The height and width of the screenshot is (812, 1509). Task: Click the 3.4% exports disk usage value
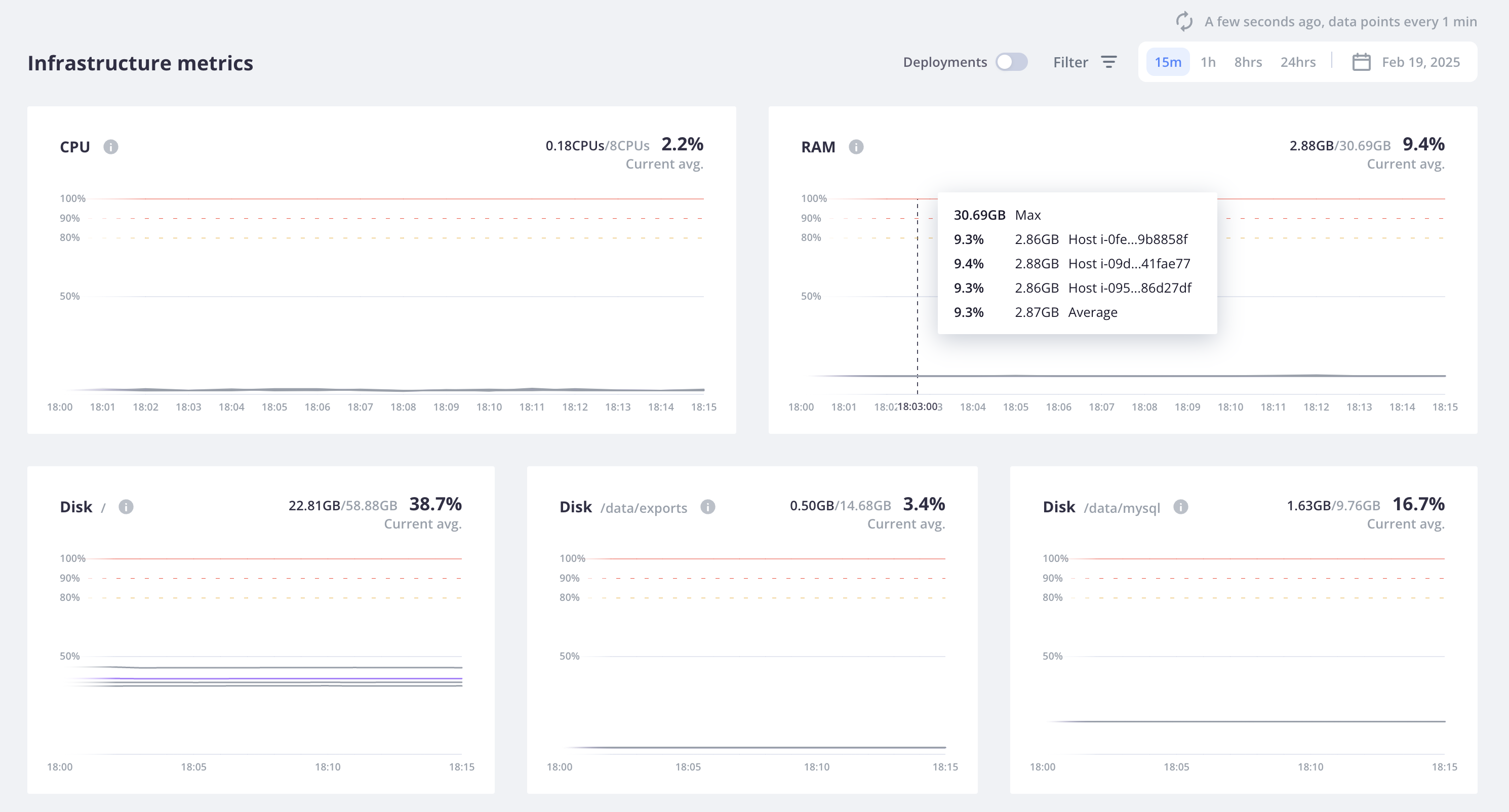pyautogui.click(x=924, y=504)
